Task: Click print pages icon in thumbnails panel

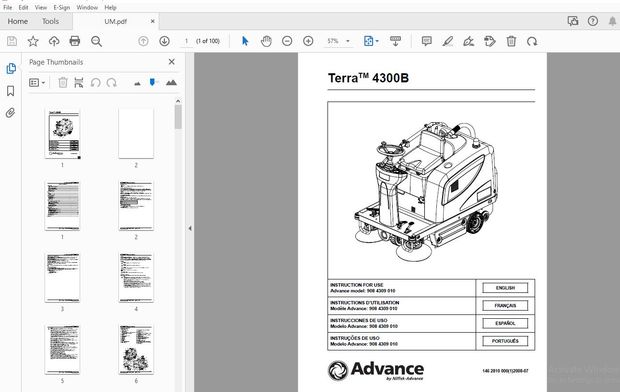Action: coord(79,82)
